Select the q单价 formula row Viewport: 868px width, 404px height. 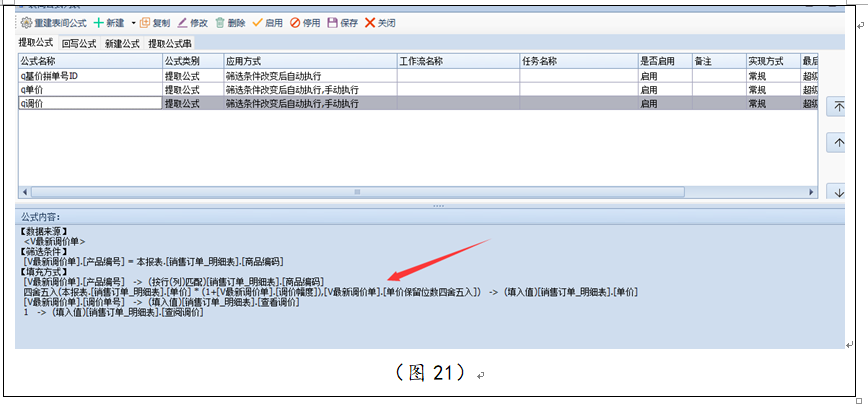click(x=90, y=89)
